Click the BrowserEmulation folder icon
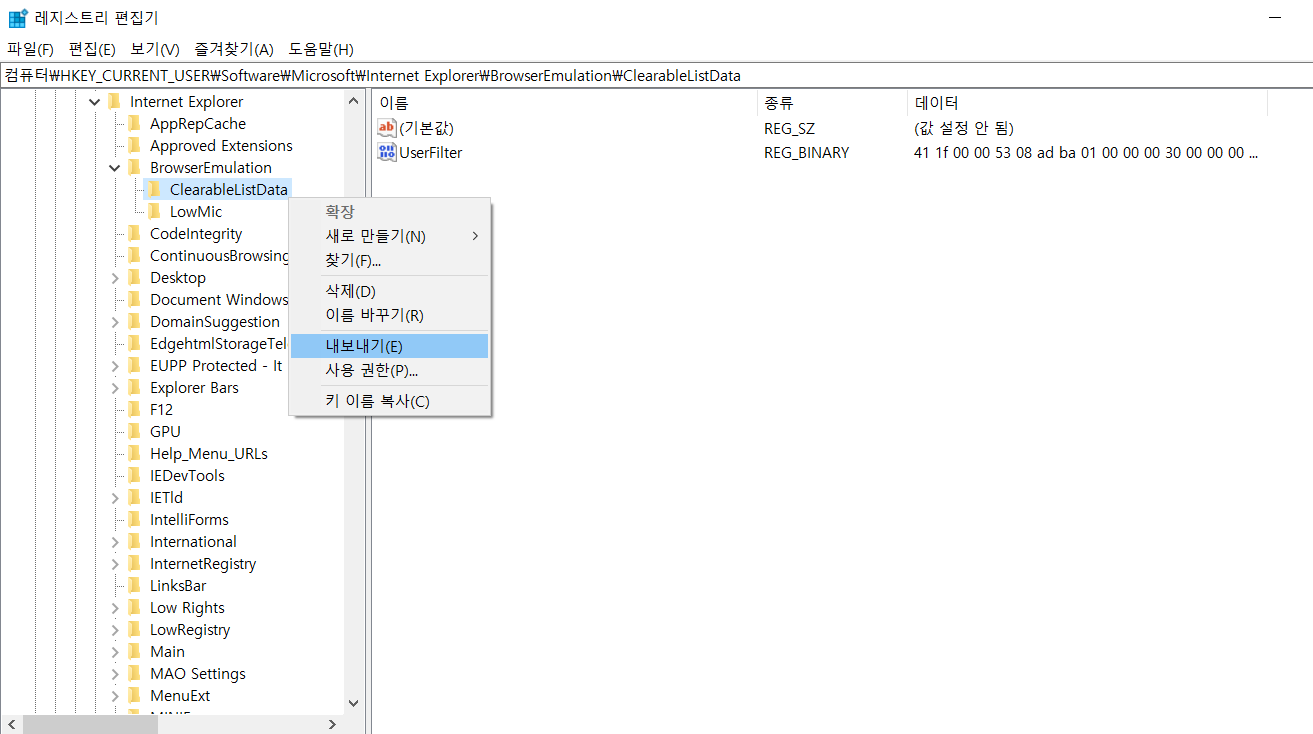This screenshot has height=734, width=1313. pos(134,167)
